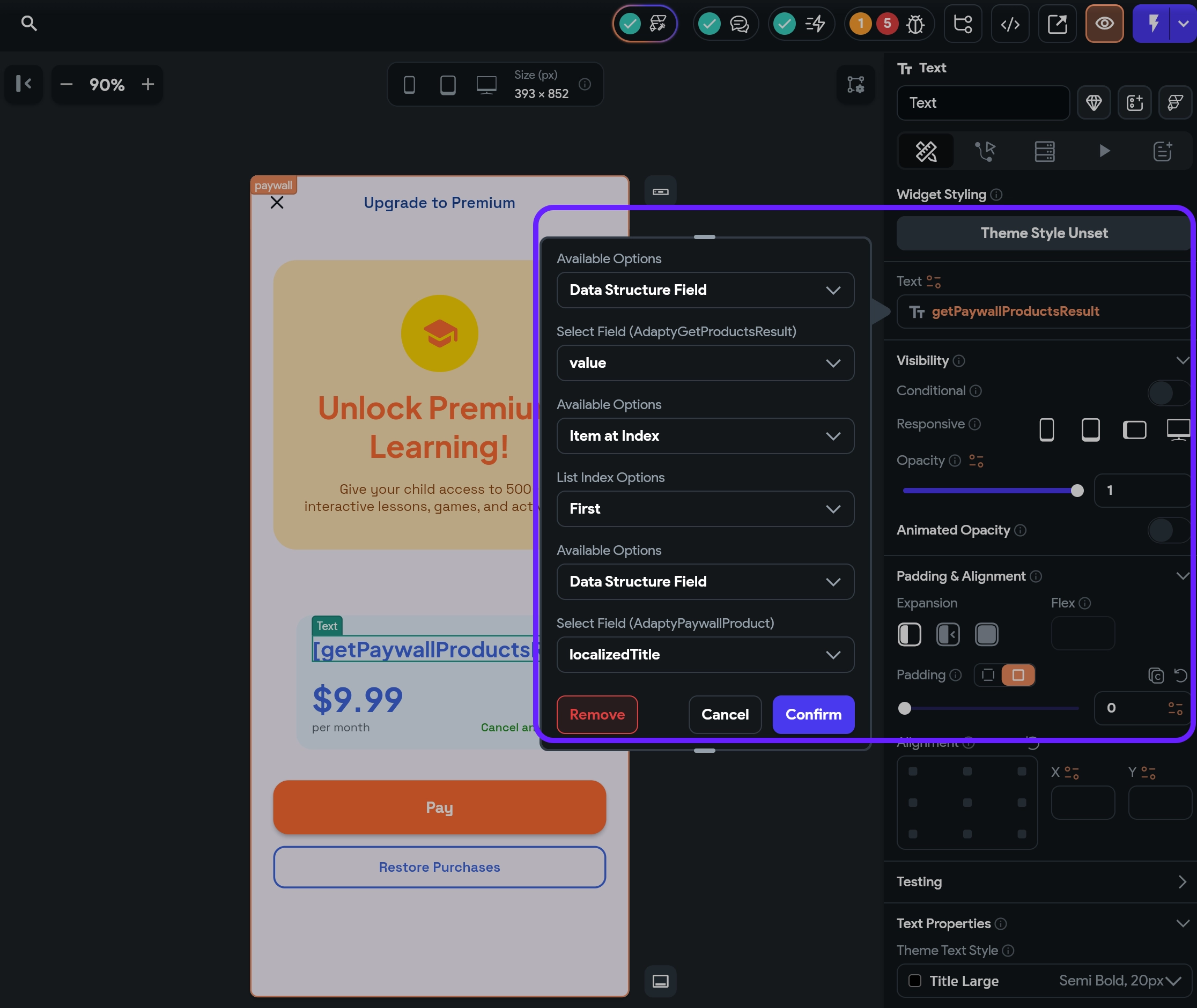Click the Text widget name field
Image resolution: width=1197 pixels, height=1008 pixels.
pyautogui.click(x=982, y=103)
